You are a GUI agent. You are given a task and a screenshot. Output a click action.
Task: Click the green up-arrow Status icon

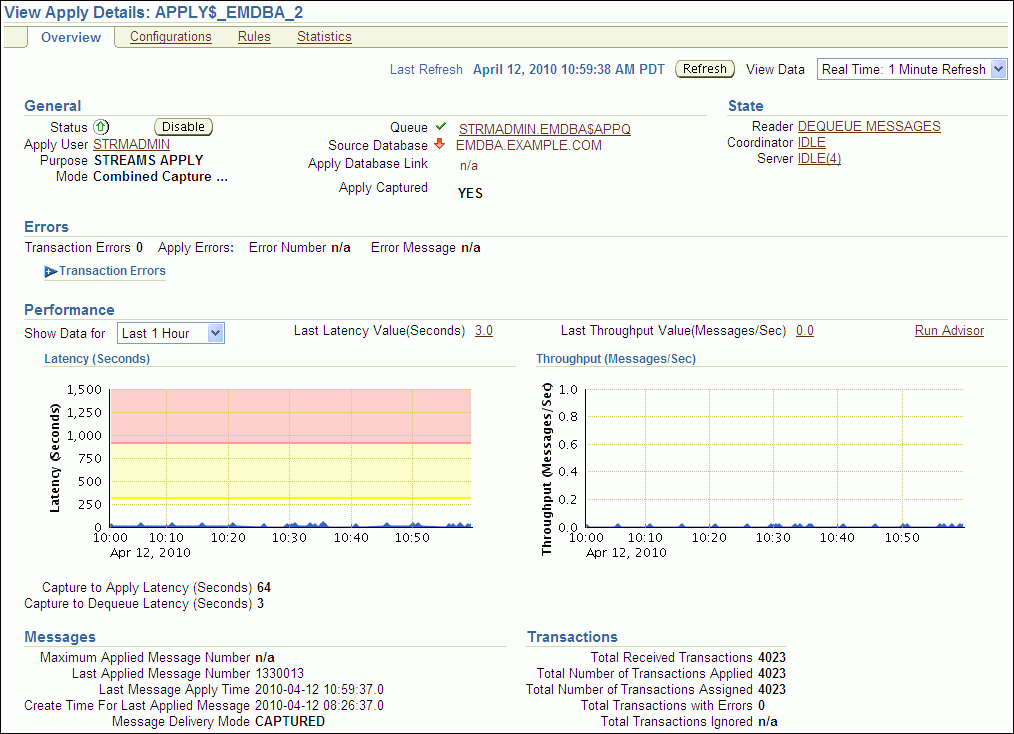[100, 127]
